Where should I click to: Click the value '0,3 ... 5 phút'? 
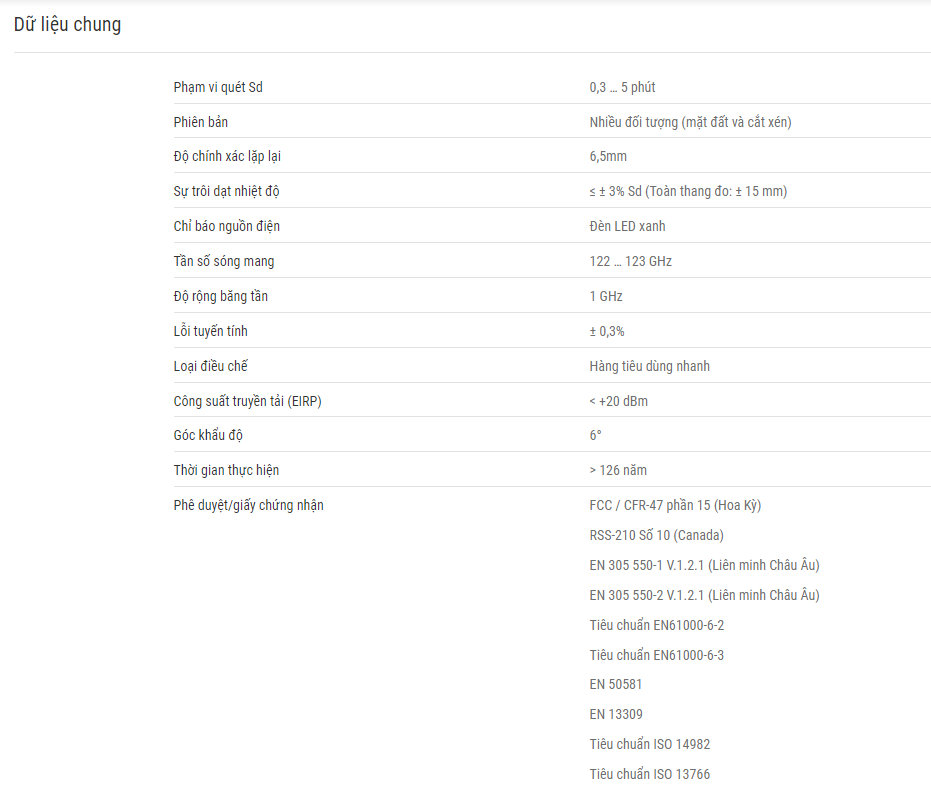point(622,87)
